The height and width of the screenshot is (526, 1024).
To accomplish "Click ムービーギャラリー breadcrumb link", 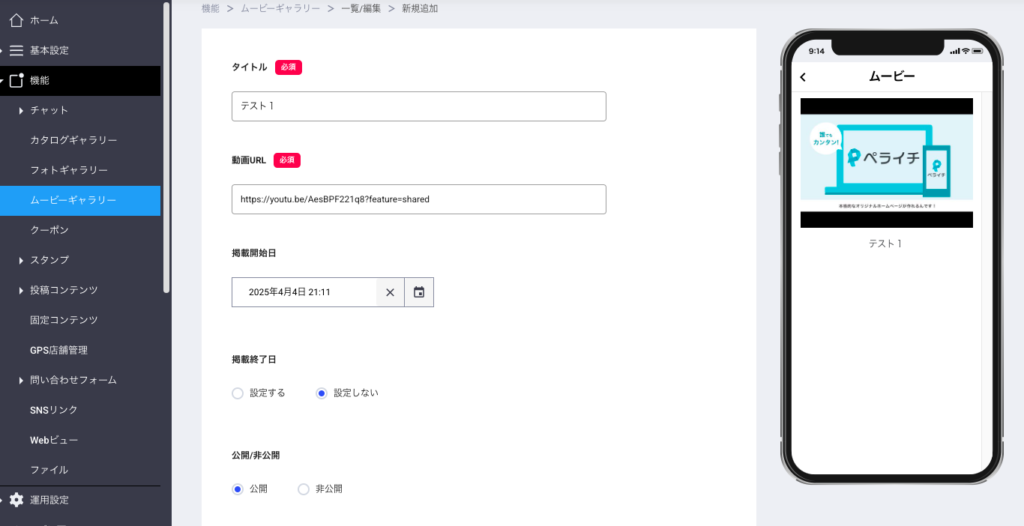I will pos(280,8).
